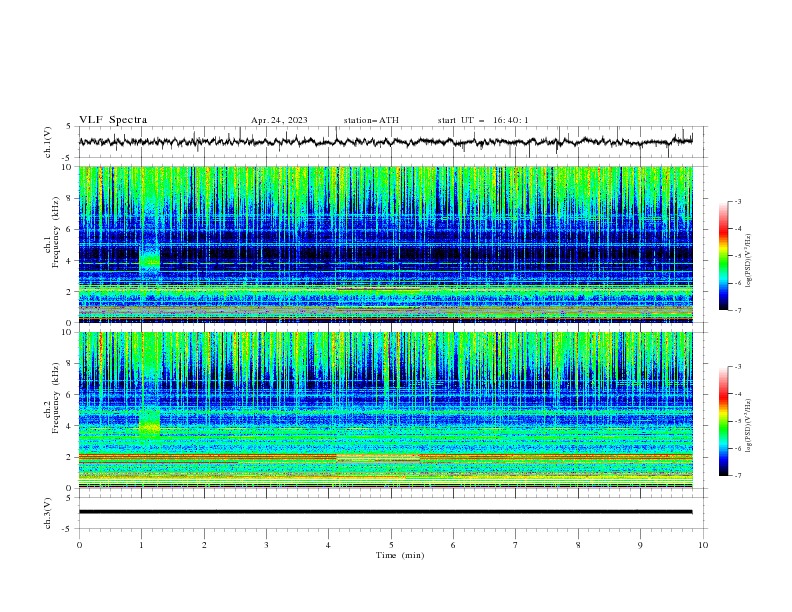The height and width of the screenshot is (612, 792).
Task: Click the ch.1 spectrogram color scale bar
Action: (x=723, y=256)
